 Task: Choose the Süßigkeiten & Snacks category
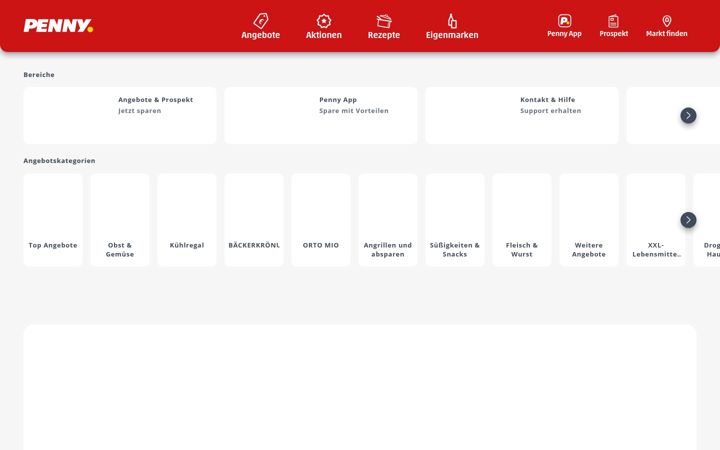click(x=455, y=220)
